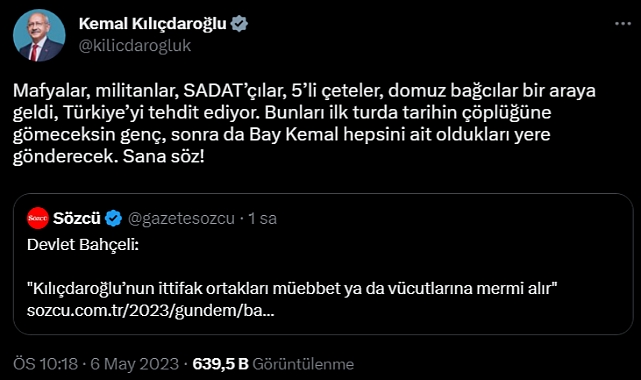
Task: Click the 'ÖS 10:18' post time
Action: 45,364
